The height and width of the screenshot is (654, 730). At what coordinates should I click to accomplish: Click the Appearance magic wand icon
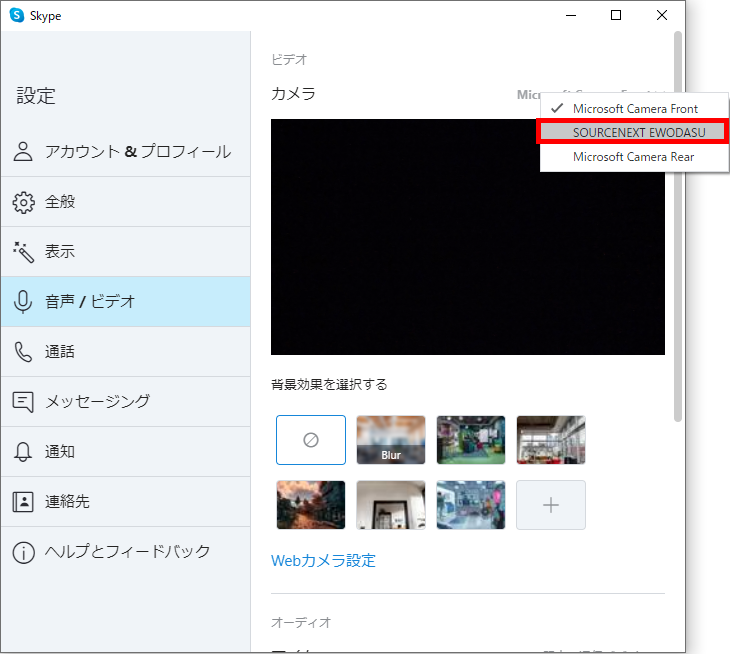pos(23,252)
